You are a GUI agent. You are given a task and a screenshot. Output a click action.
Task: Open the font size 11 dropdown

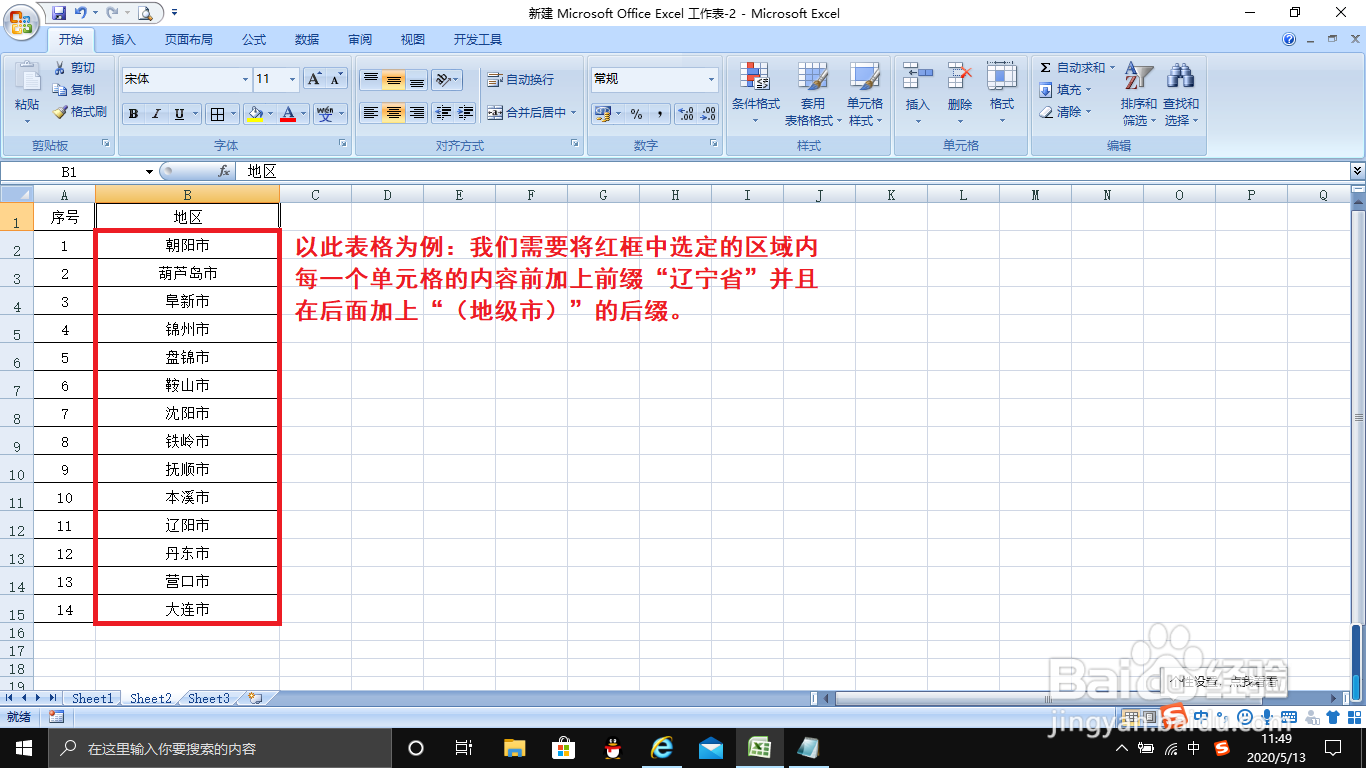click(x=293, y=79)
